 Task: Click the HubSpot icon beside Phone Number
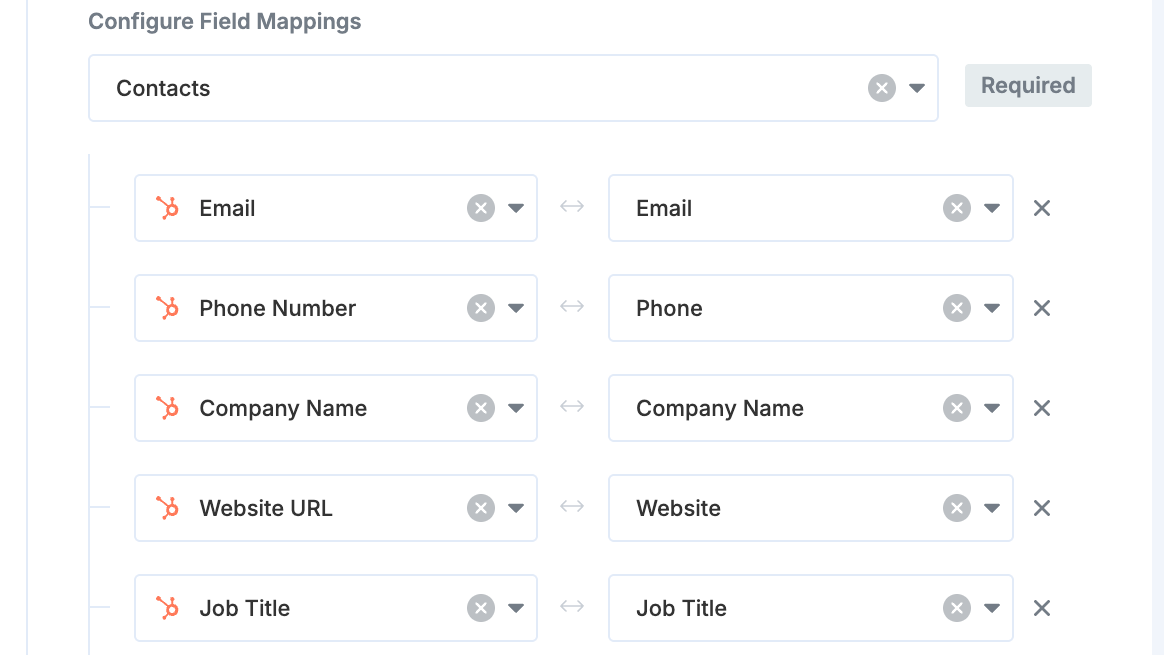[x=167, y=308]
